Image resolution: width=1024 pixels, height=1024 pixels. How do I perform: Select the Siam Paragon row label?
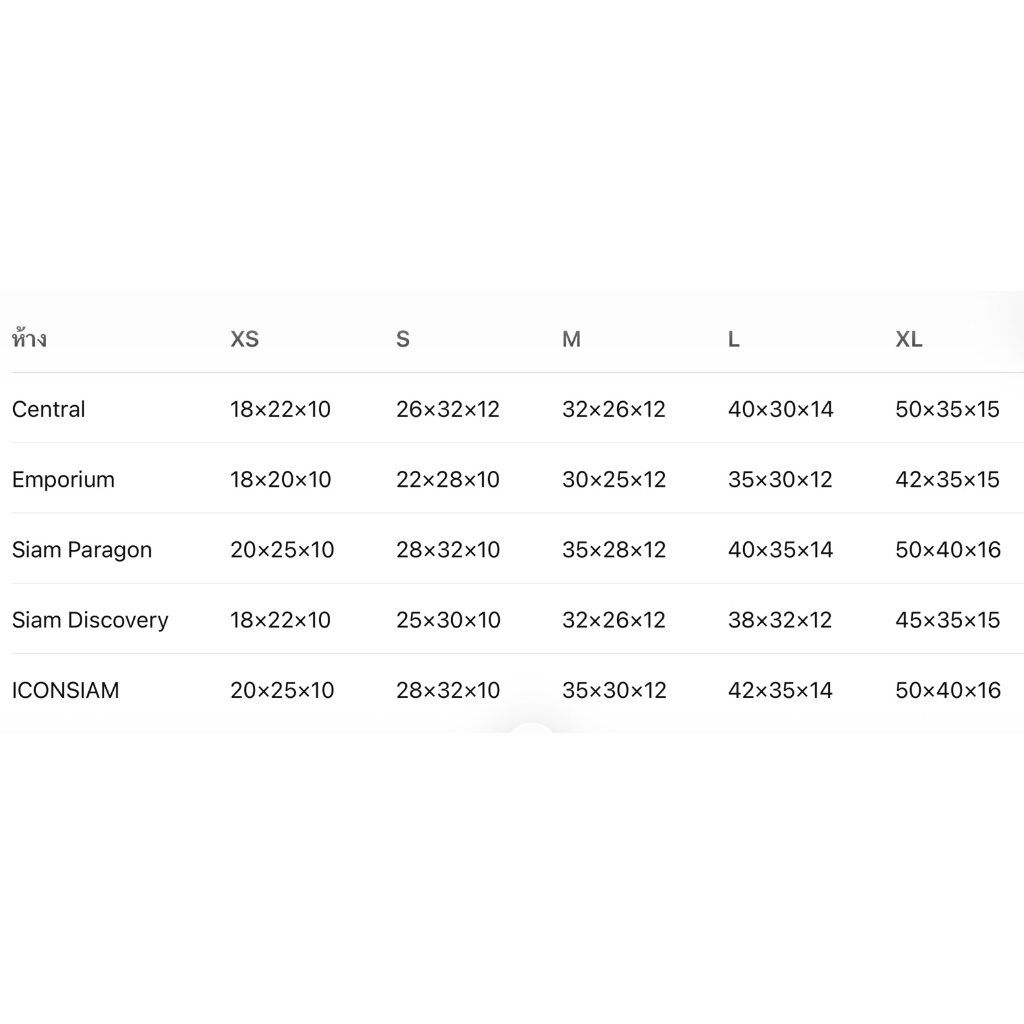coord(82,550)
